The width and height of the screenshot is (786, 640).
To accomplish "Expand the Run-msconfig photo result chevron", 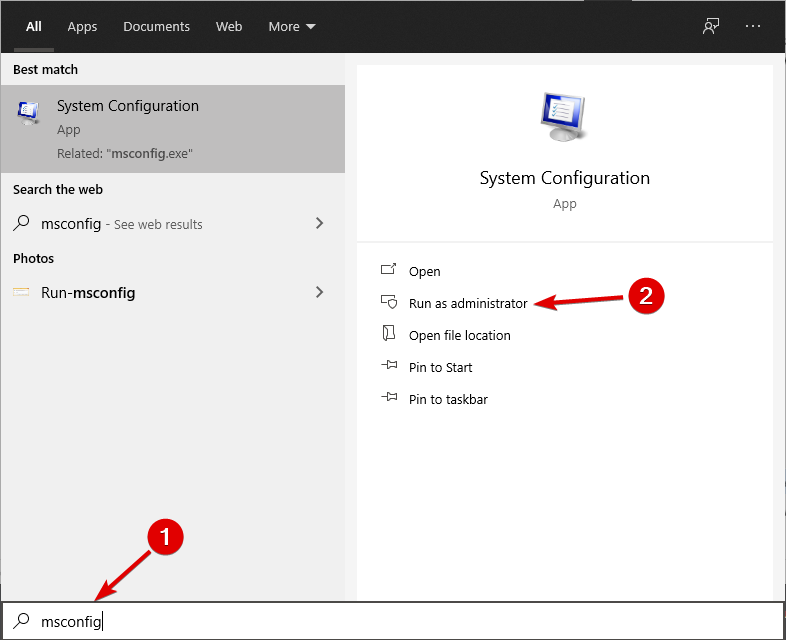I will click(319, 293).
